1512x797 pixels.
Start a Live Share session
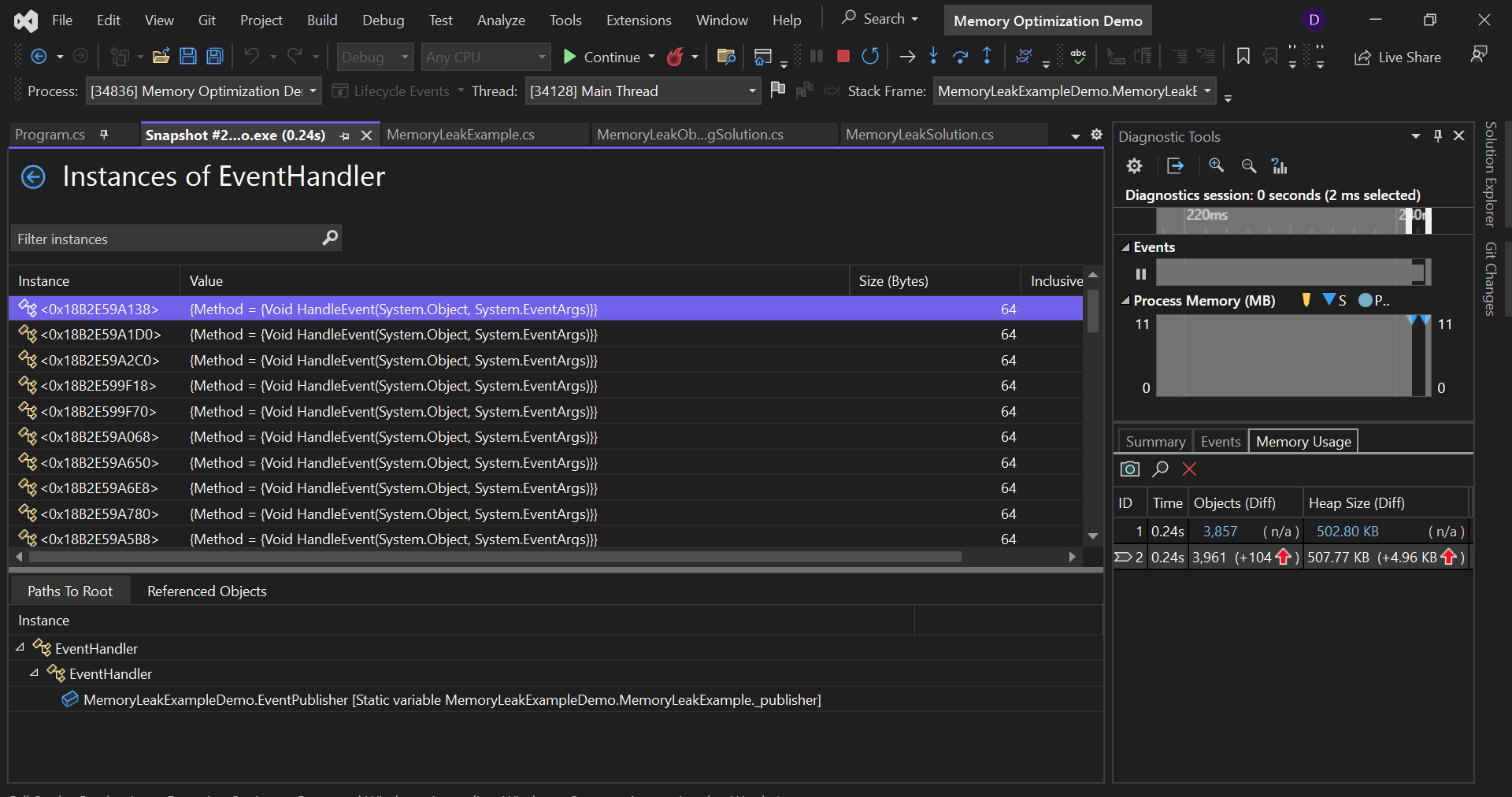pyautogui.click(x=1398, y=57)
